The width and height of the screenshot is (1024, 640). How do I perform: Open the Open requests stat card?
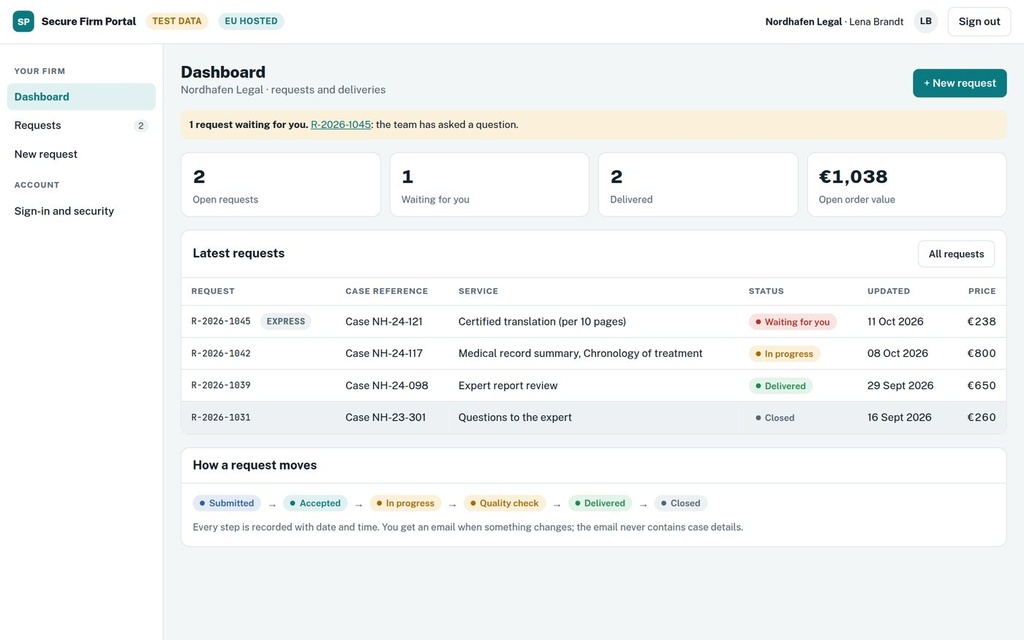tap(281, 185)
